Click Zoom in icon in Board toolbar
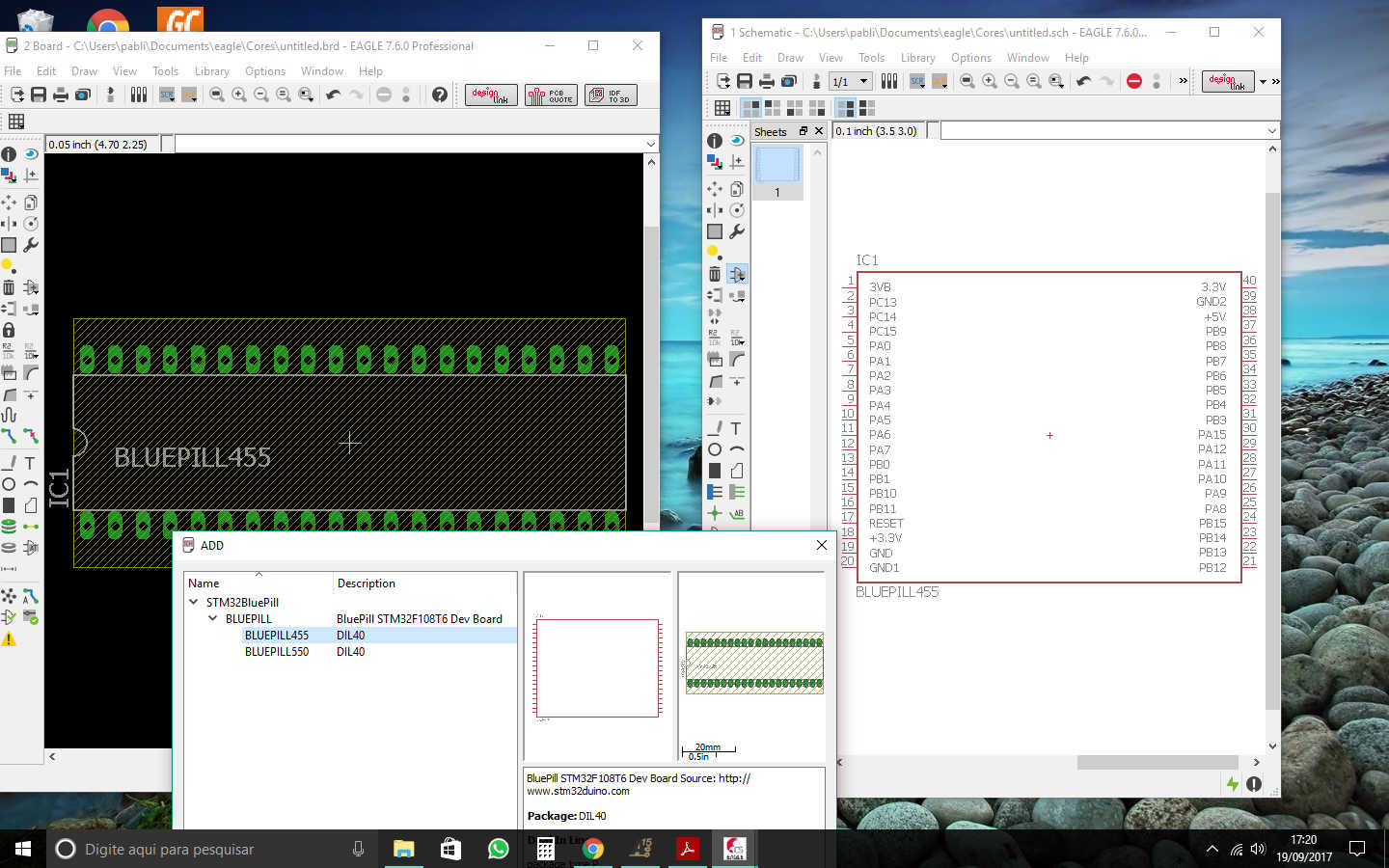Viewport: 1389px width, 868px height. [239, 95]
